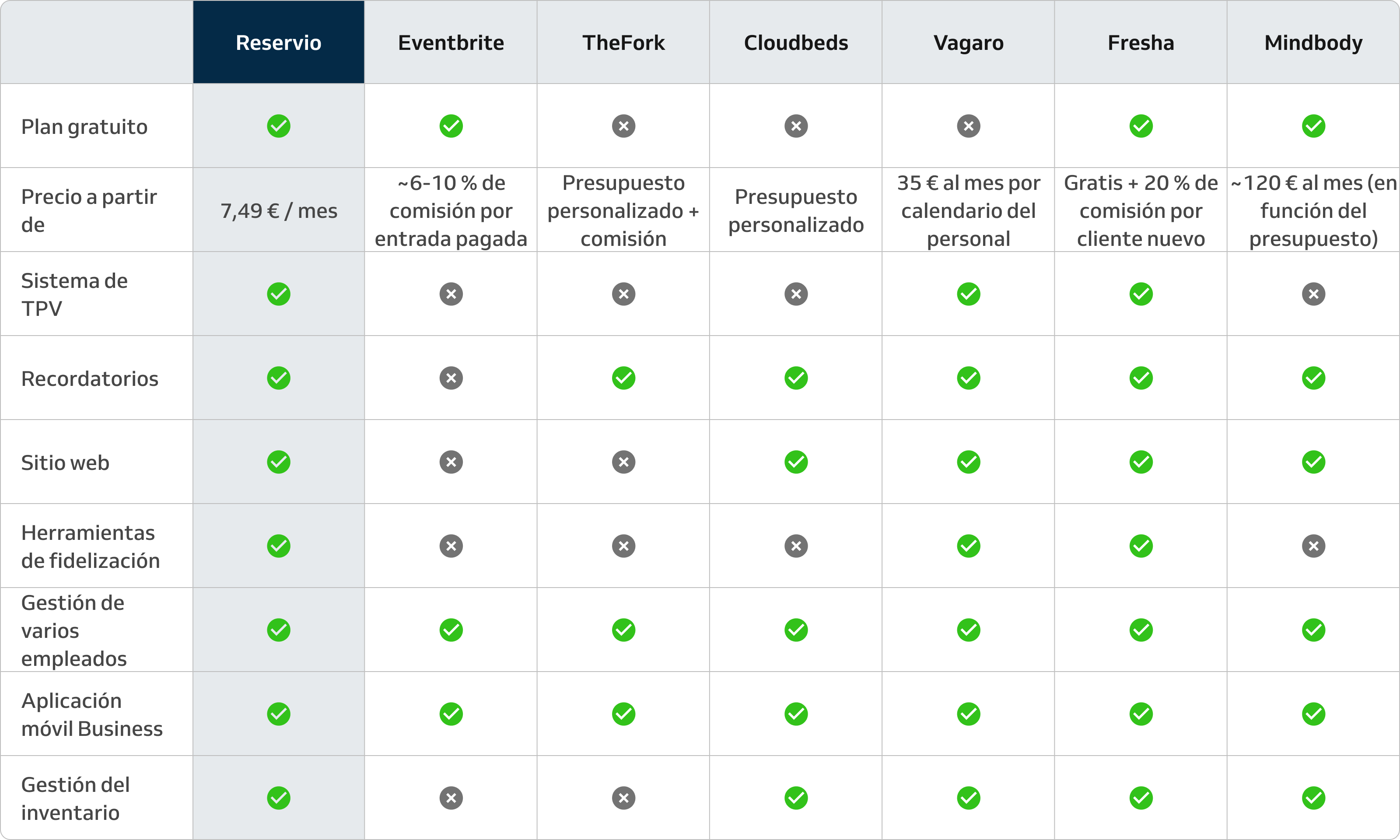Select the Mindbody column header
1400x840 pixels.
pos(1313,42)
